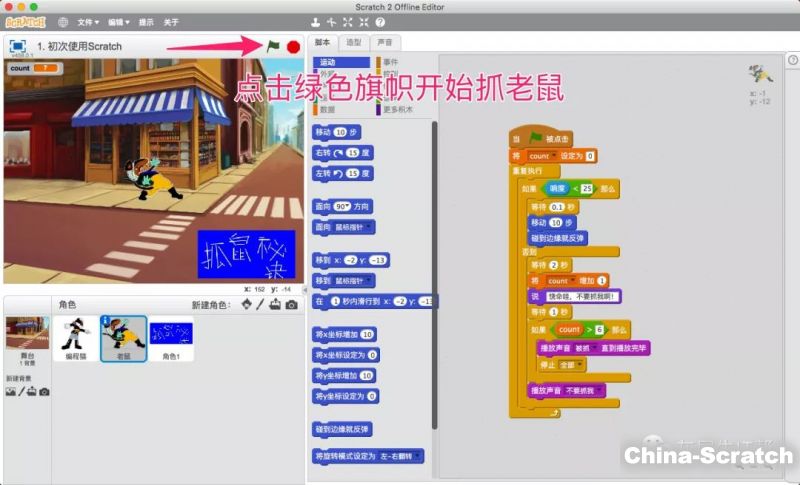Click the green flag to start

272,46
